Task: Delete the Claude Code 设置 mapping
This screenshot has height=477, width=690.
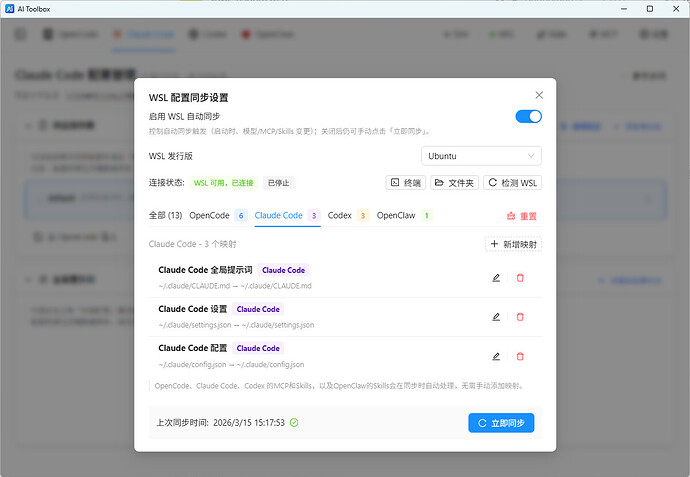Action: [x=520, y=317]
